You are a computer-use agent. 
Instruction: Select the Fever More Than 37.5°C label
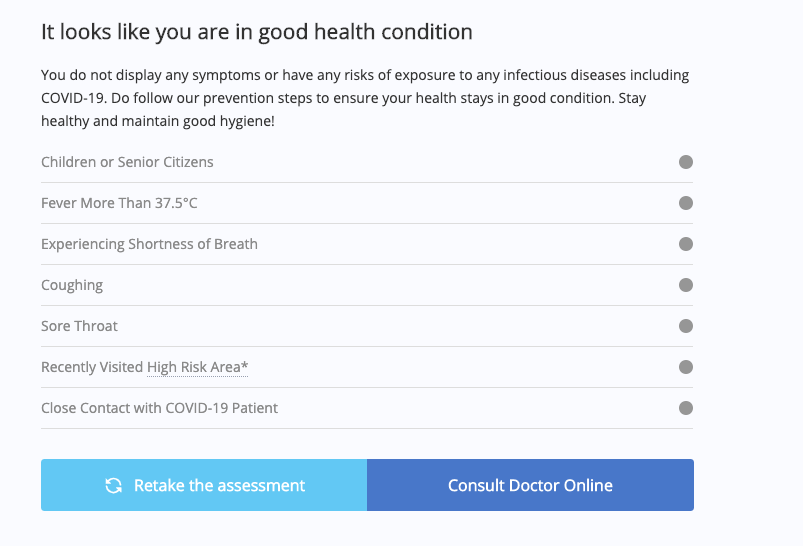(x=119, y=203)
